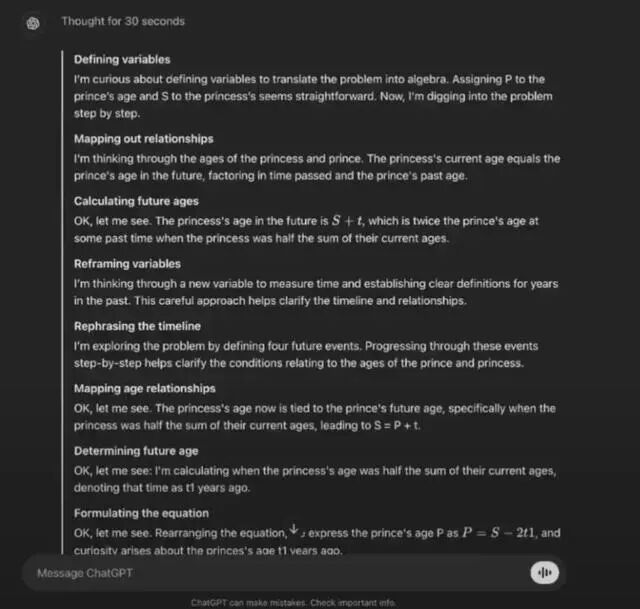This screenshot has width=640, height=609.
Task: Click the vertical bar beside the thought block
Action: coord(62,302)
